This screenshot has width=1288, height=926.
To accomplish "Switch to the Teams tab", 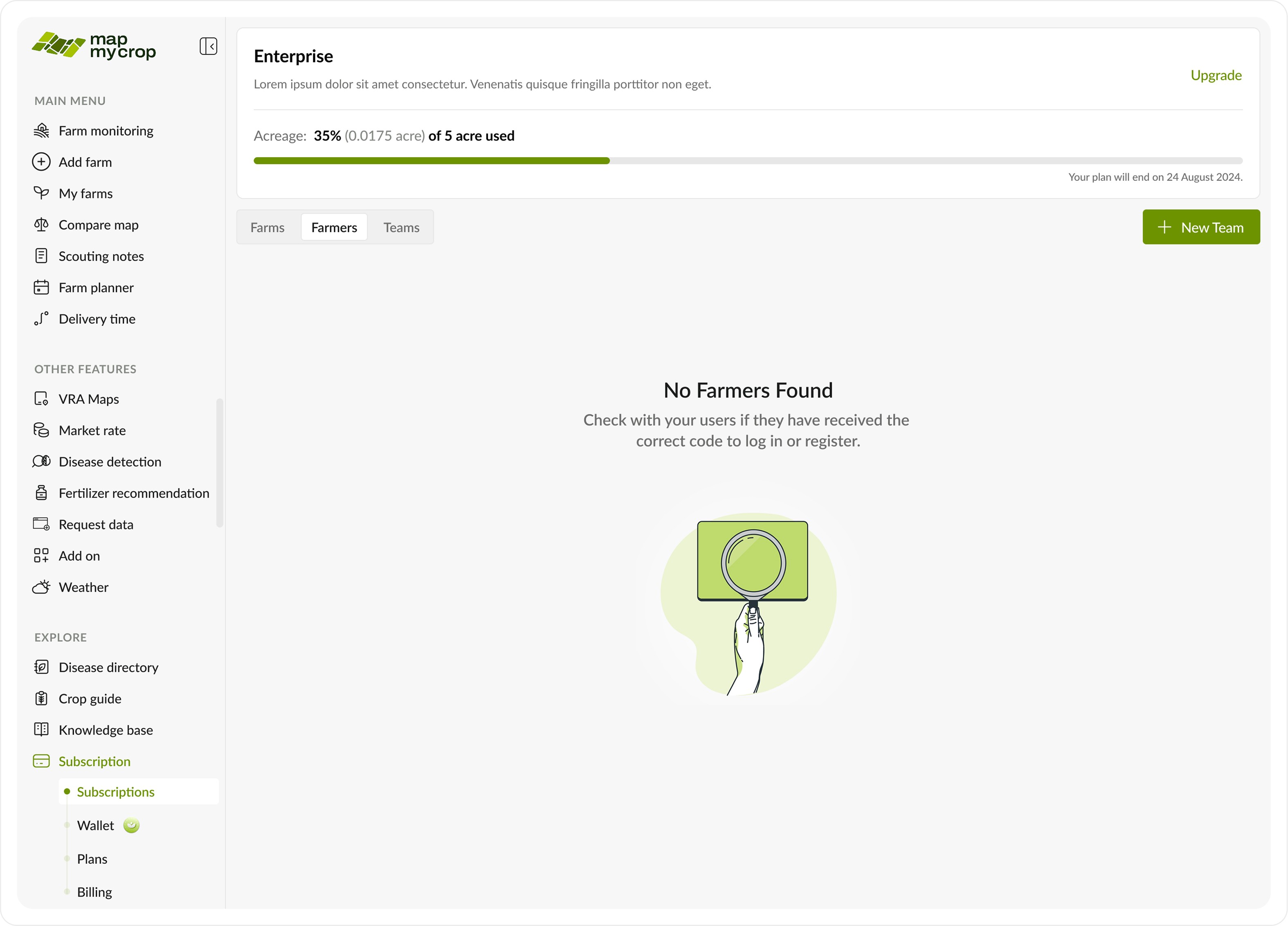I will [x=401, y=227].
